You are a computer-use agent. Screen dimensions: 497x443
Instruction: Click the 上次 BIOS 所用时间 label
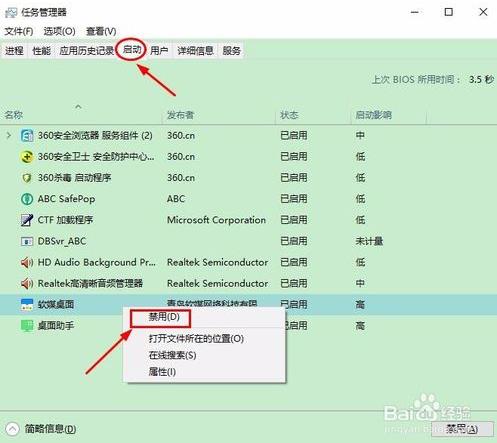click(416, 80)
